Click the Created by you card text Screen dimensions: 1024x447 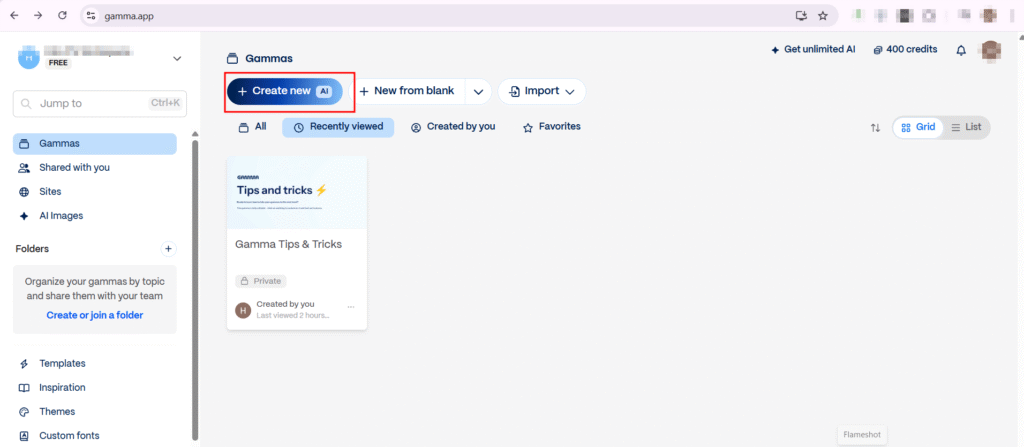click(285, 304)
